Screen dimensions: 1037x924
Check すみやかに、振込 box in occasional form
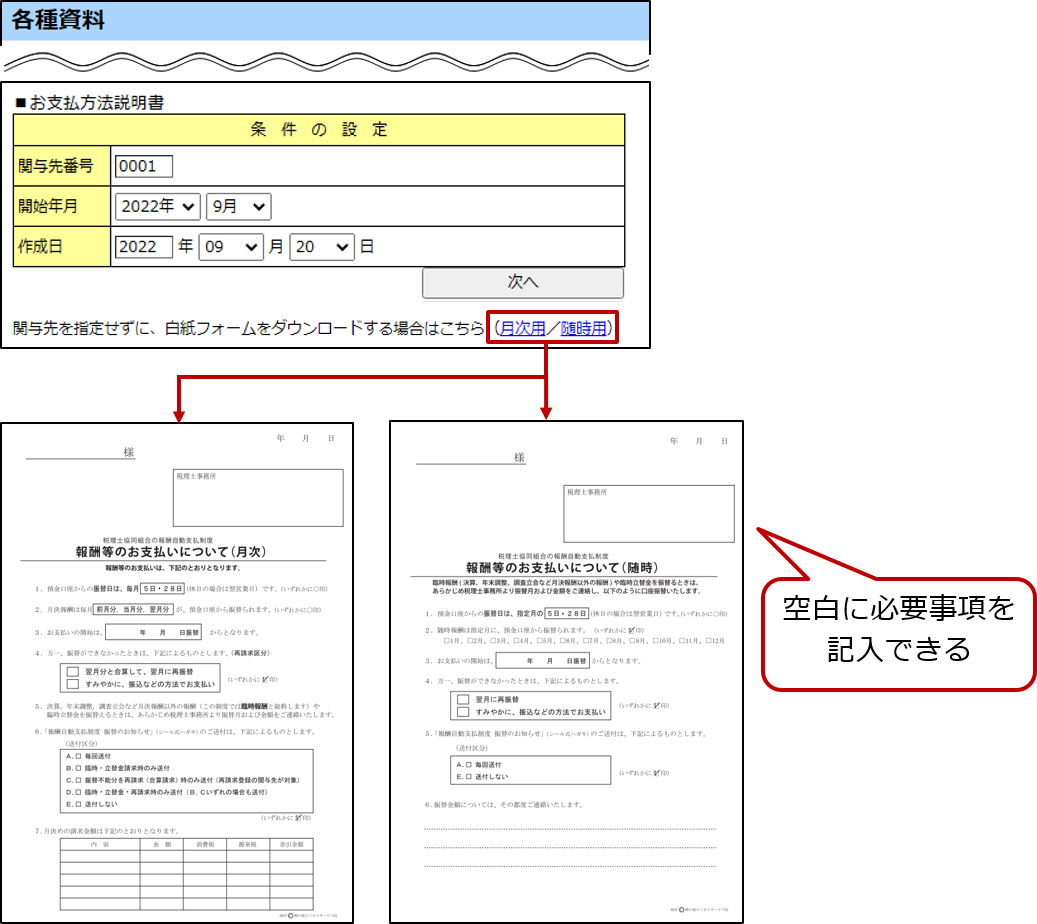click(462, 712)
